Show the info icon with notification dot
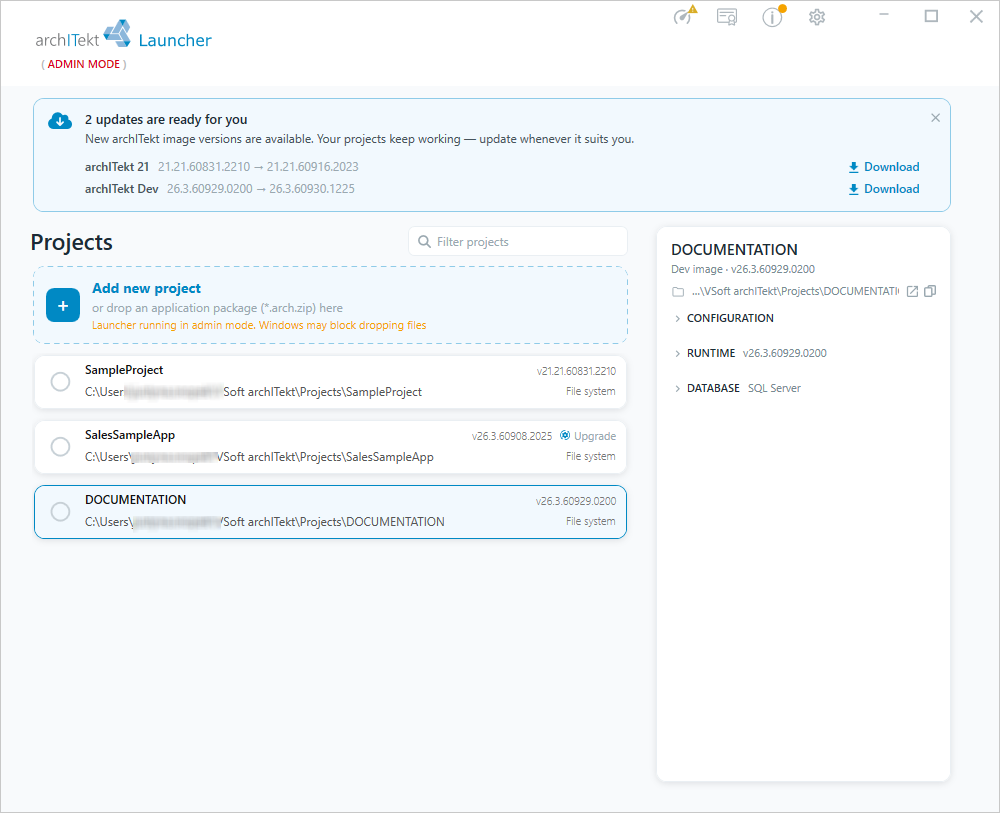The image size is (1000, 813). 773,16
